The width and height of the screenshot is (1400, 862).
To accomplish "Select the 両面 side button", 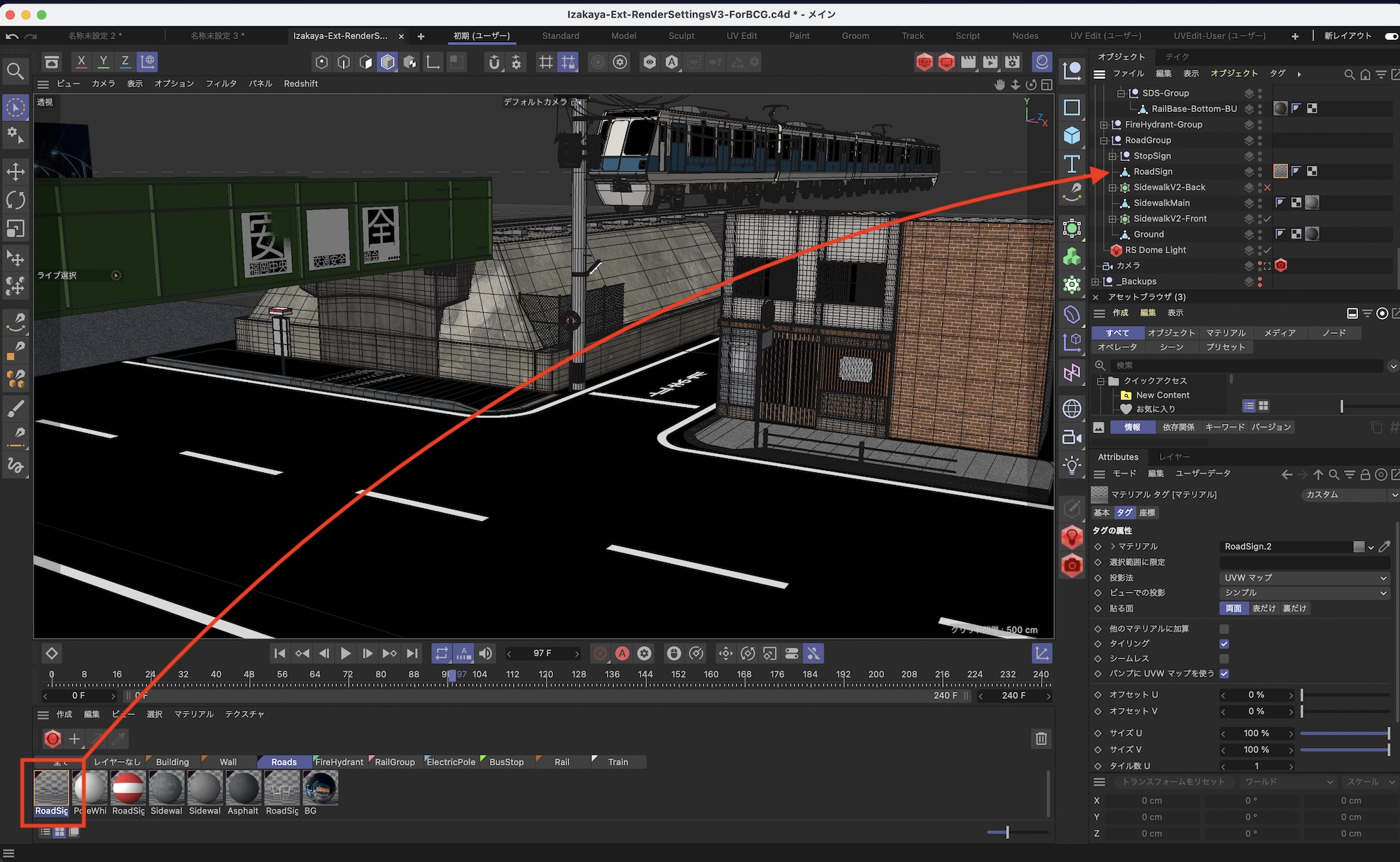I will click(x=1233, y=609).
